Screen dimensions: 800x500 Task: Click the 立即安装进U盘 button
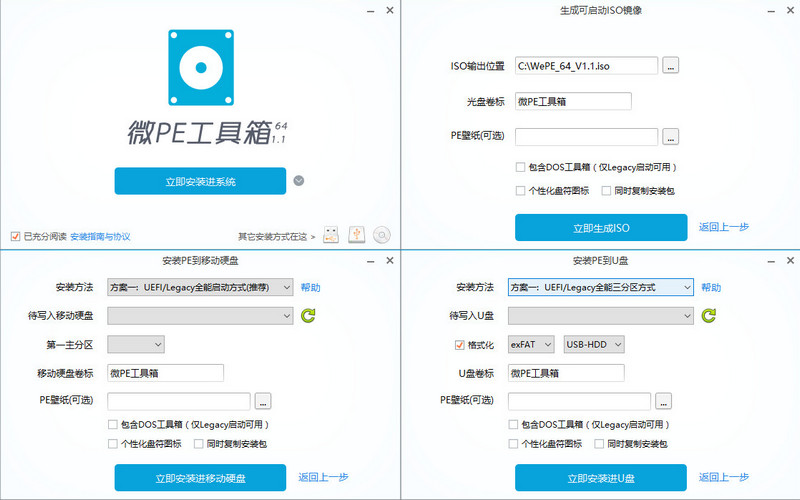[x=601, y=478]
